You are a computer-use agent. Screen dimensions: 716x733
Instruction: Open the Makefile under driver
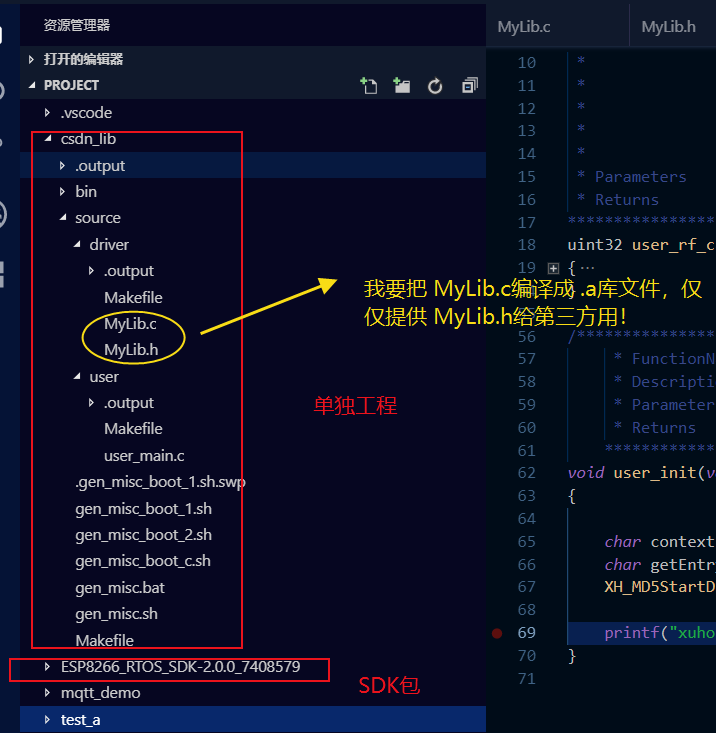133,297
